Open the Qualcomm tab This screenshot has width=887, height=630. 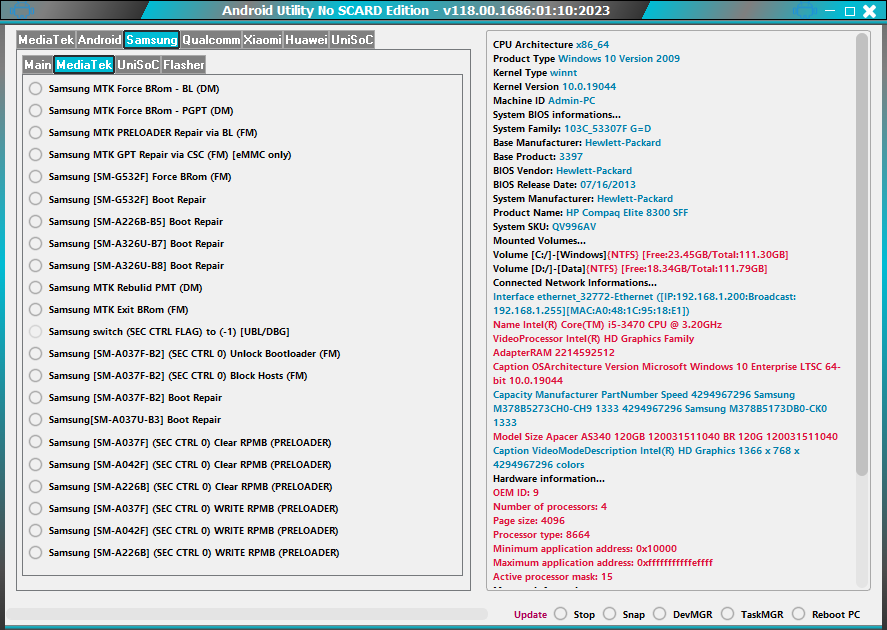tap(211, 40)
